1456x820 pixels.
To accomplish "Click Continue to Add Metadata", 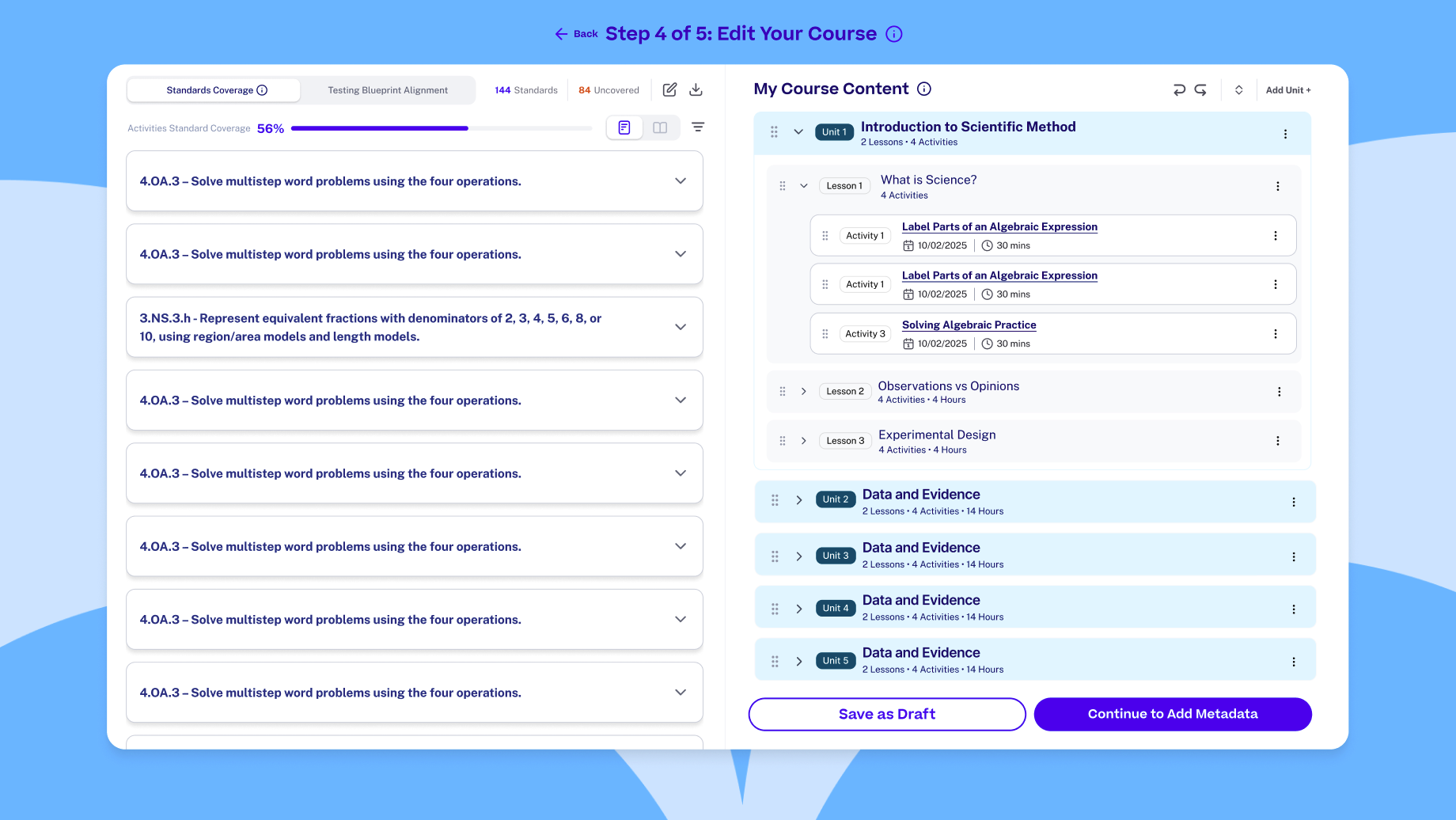I will [x=1173, y=714].
